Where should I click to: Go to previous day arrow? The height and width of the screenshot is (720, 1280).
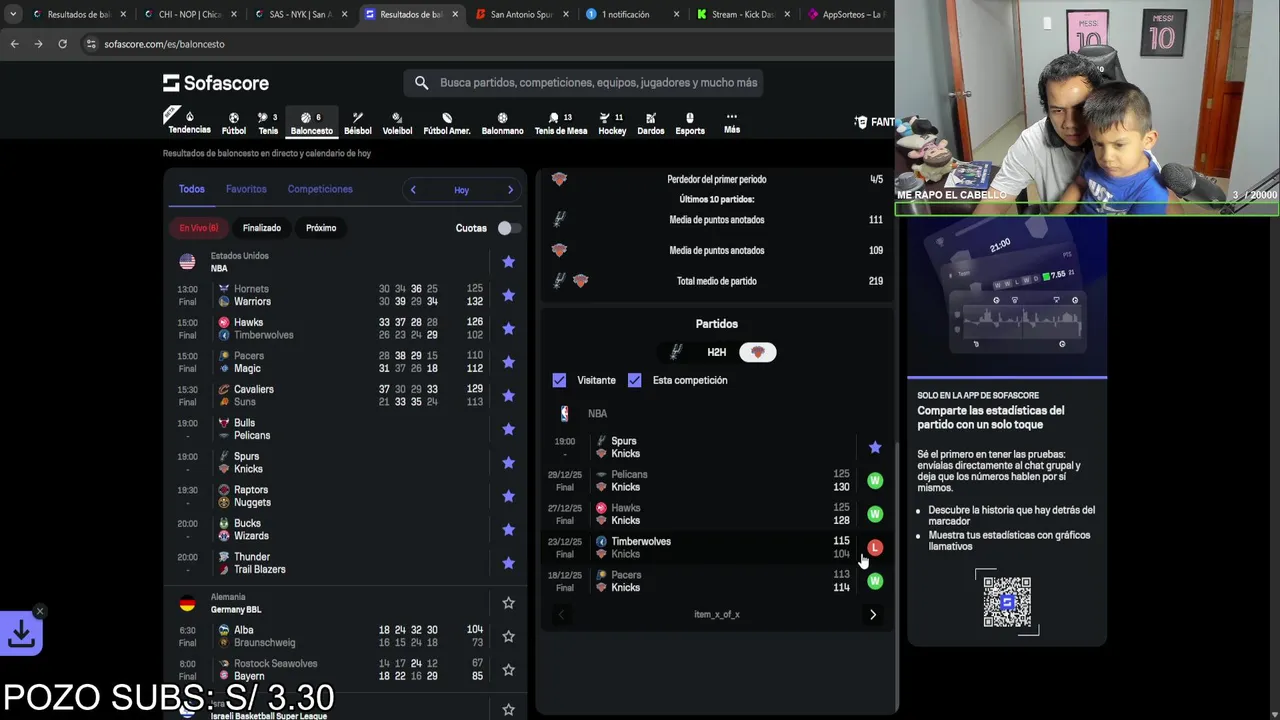coord(413,190)
